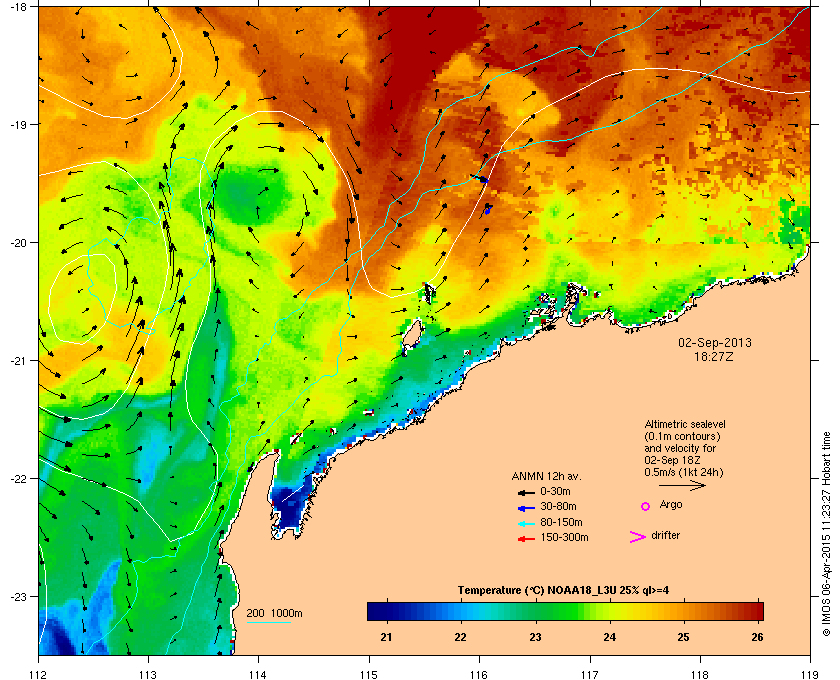Click the dark red end of temperature colorbar

755,611
